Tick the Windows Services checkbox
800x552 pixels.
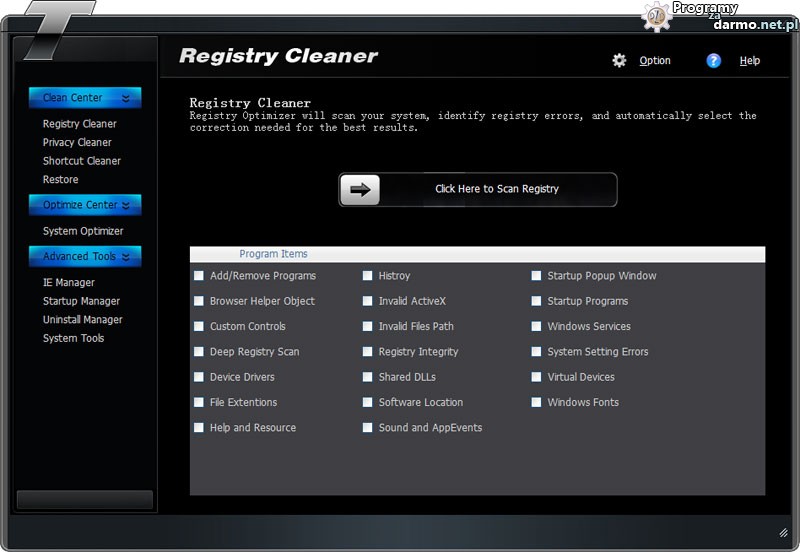point(536,327)
